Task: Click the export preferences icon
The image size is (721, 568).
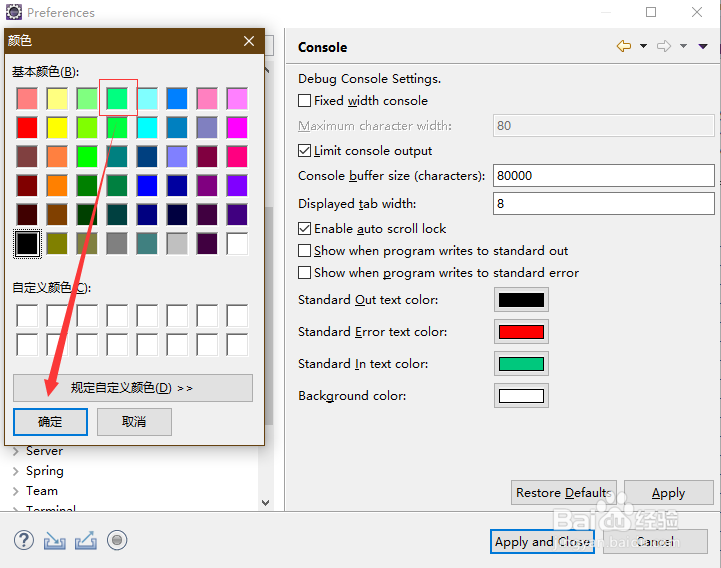Action: point(86,540)
